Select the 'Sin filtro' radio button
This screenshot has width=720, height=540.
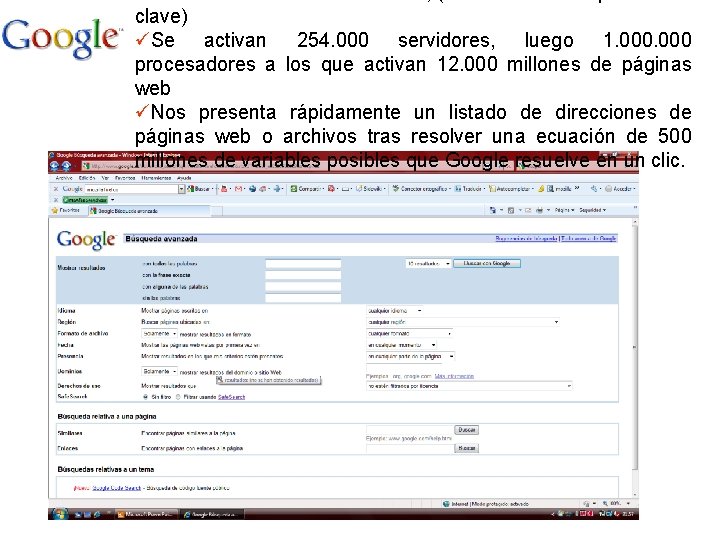pos(146,397)
